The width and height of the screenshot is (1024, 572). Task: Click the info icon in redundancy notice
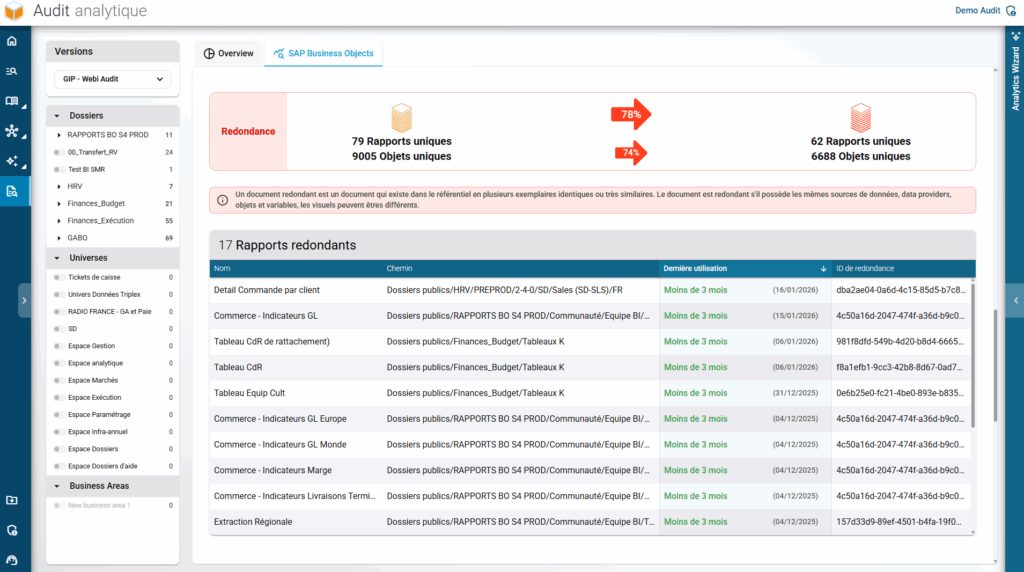coord(222,200)
